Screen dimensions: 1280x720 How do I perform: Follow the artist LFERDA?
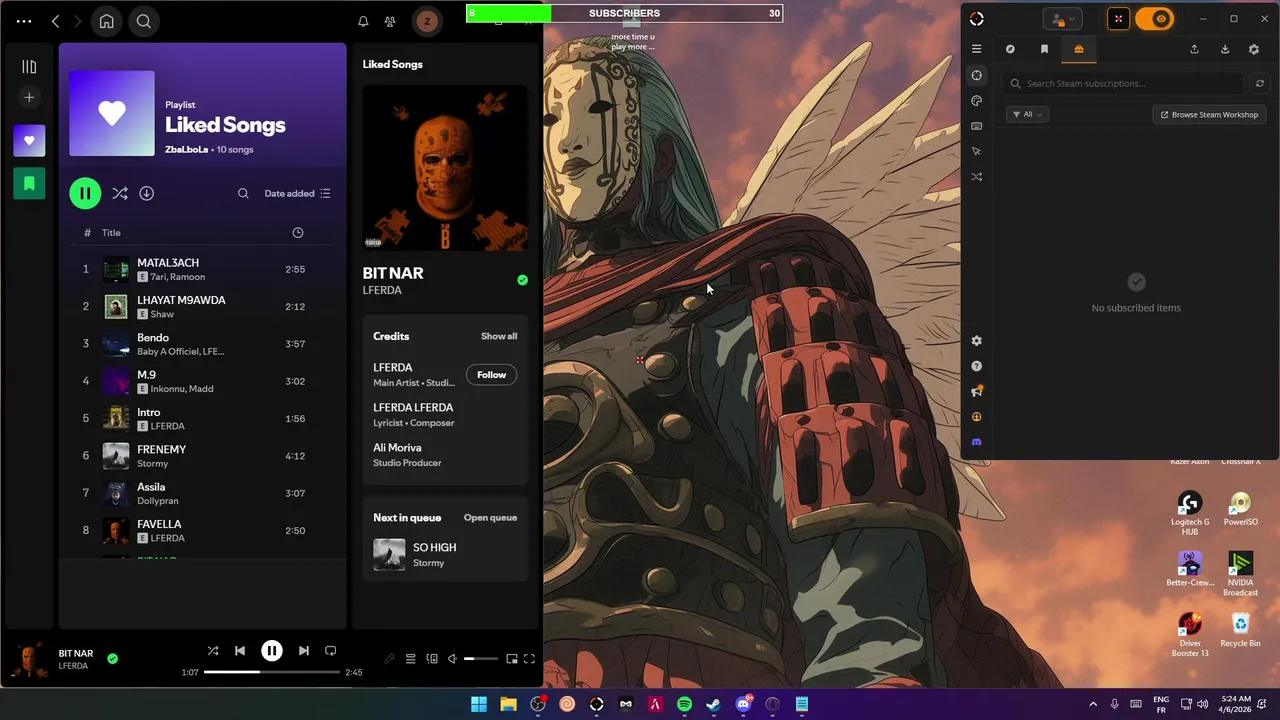point(491,375)
